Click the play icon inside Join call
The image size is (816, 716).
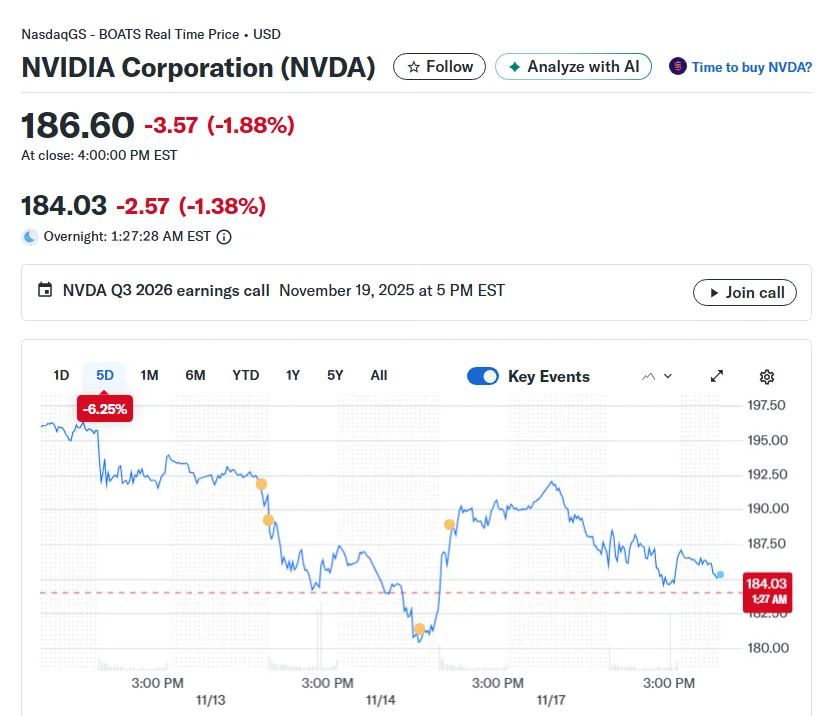pos(716,292)
